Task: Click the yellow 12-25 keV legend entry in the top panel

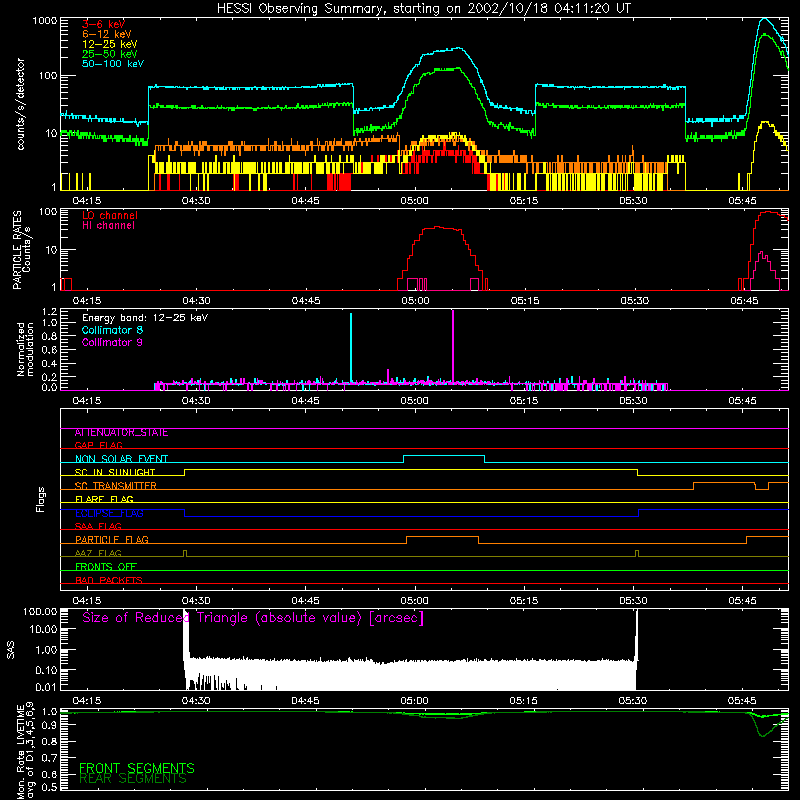Action: tap(110, 44)
